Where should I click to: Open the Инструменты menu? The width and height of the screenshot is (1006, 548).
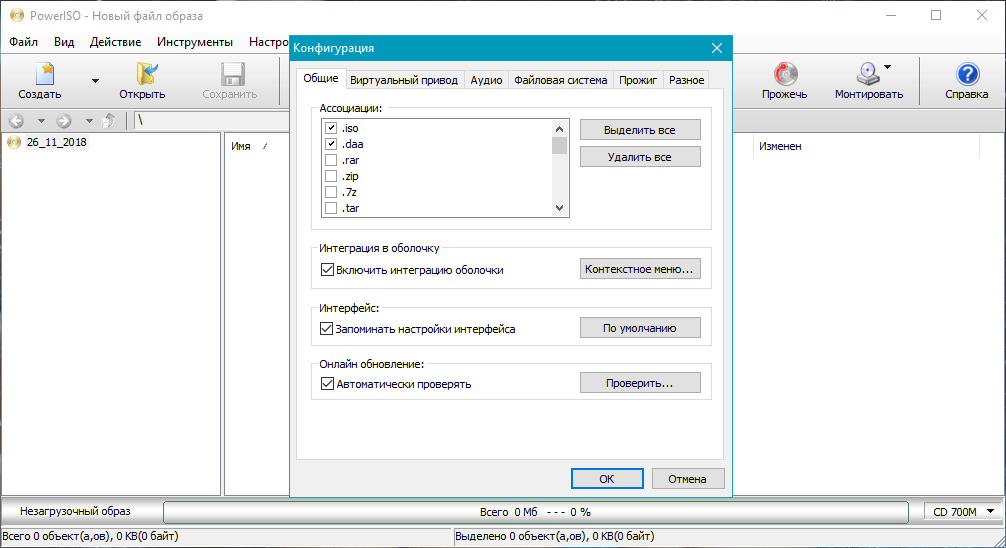click(195, 42)
